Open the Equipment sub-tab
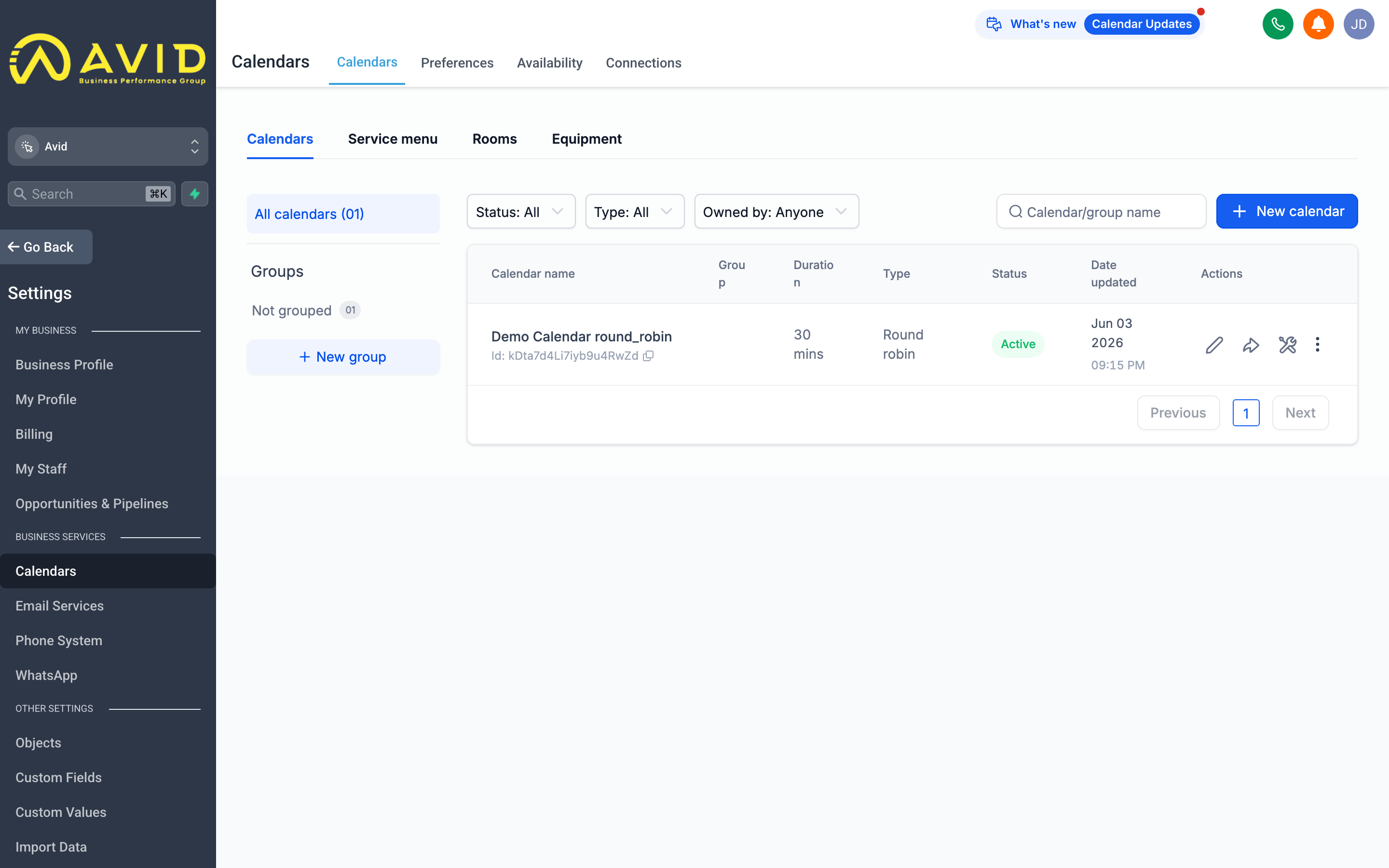 586,139
